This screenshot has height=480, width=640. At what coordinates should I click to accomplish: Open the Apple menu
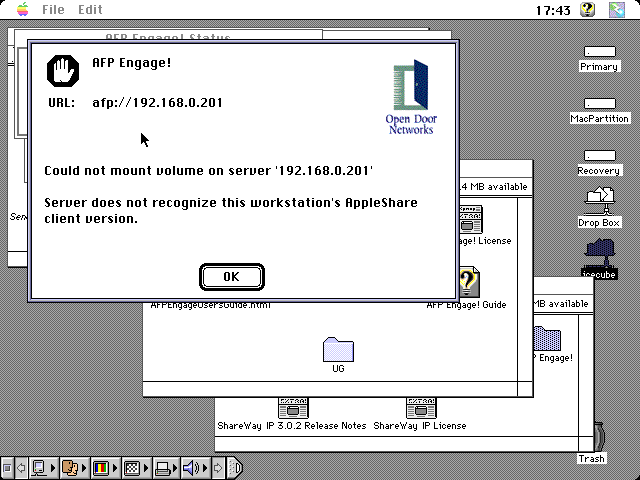pos(23,9)
